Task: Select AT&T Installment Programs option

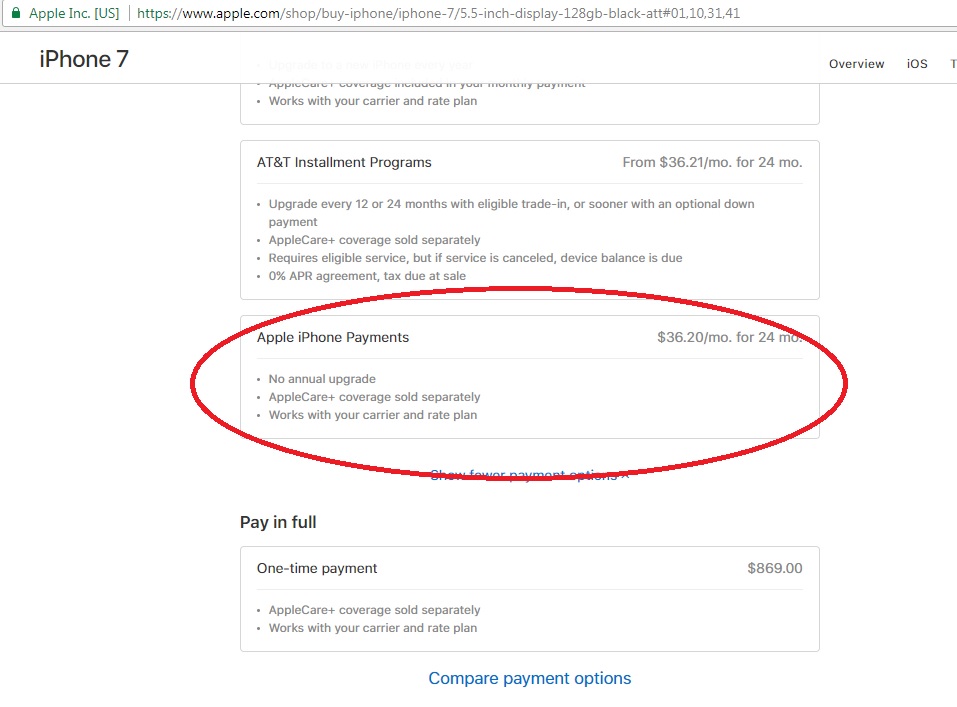Action: pos(530,220)
